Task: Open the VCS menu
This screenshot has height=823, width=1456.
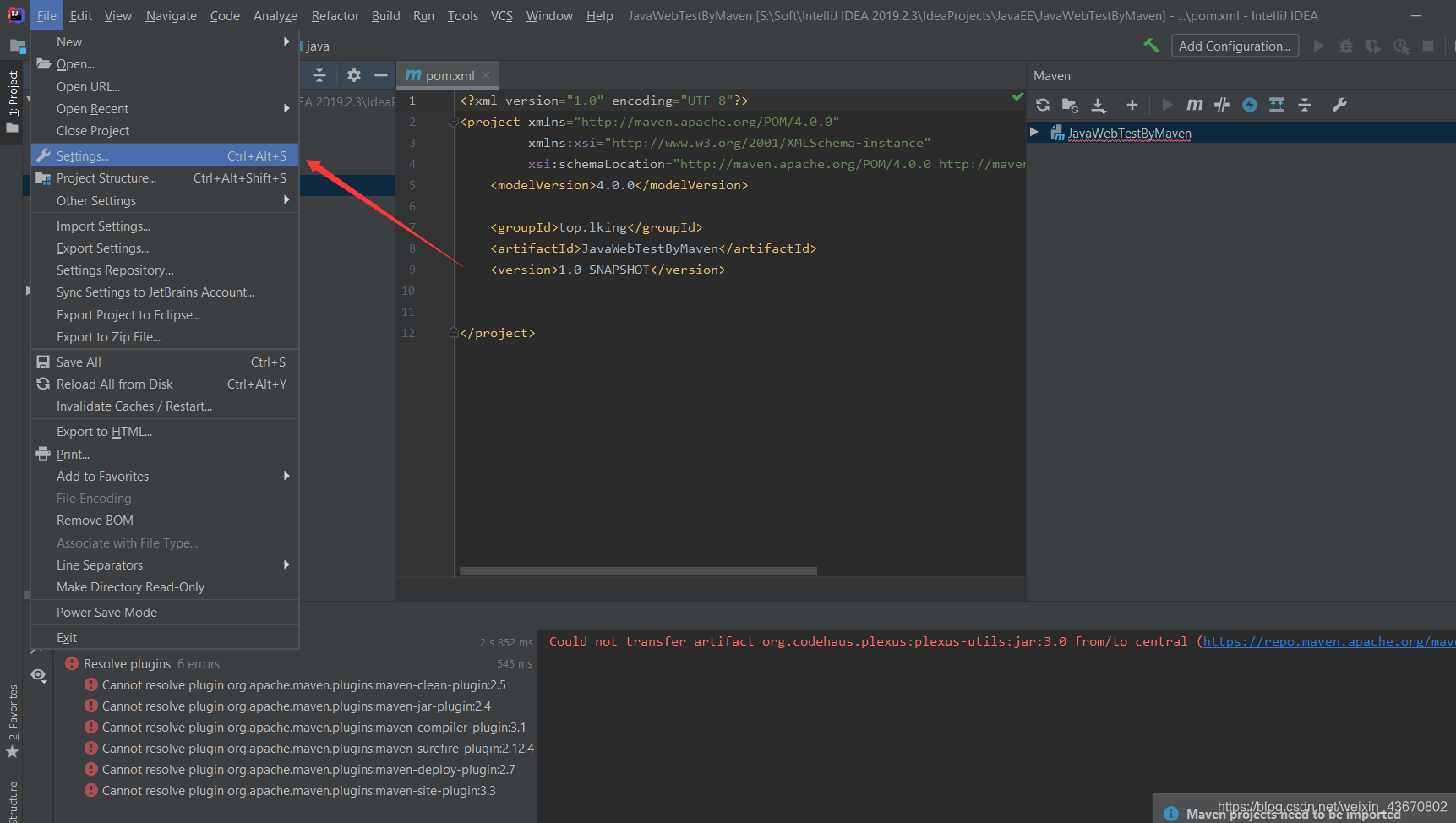Action: 502,15
